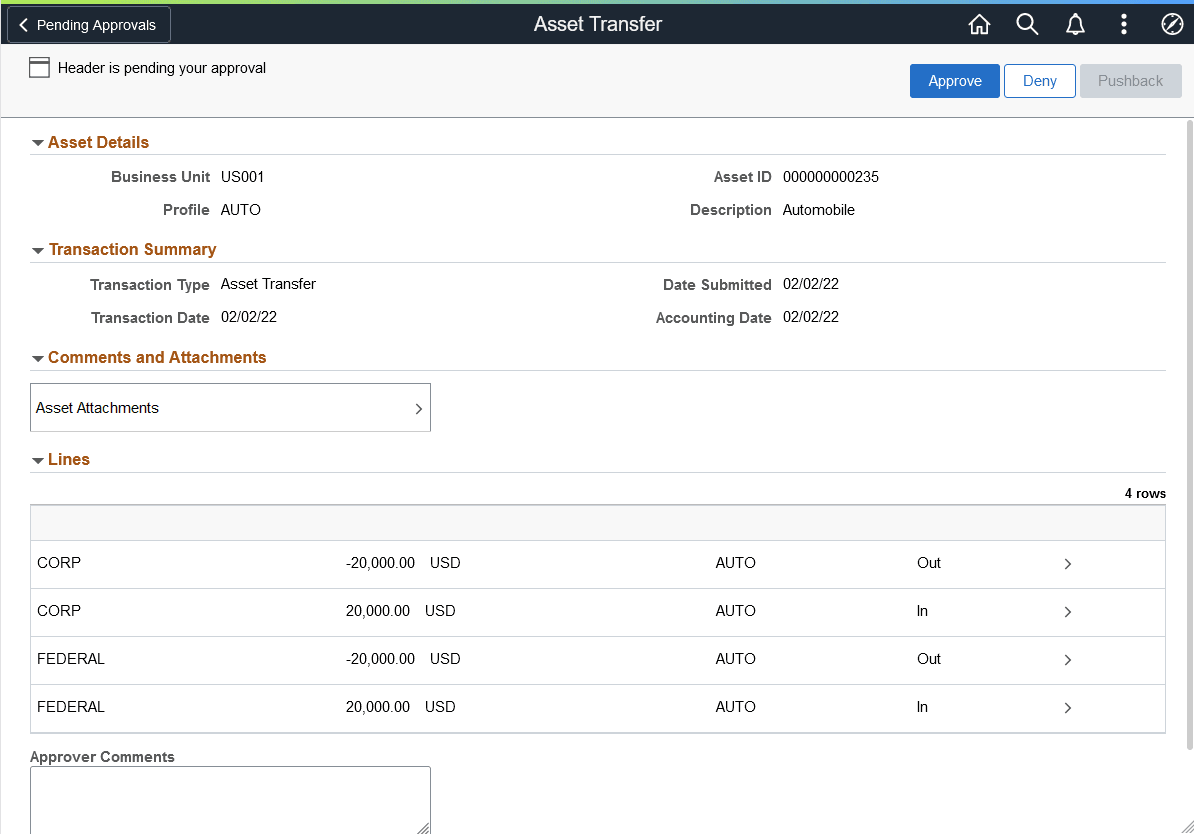This screenshot has height=834, width=1194.
Task: View the Notifications bell
Action: tap(1075, 24)
